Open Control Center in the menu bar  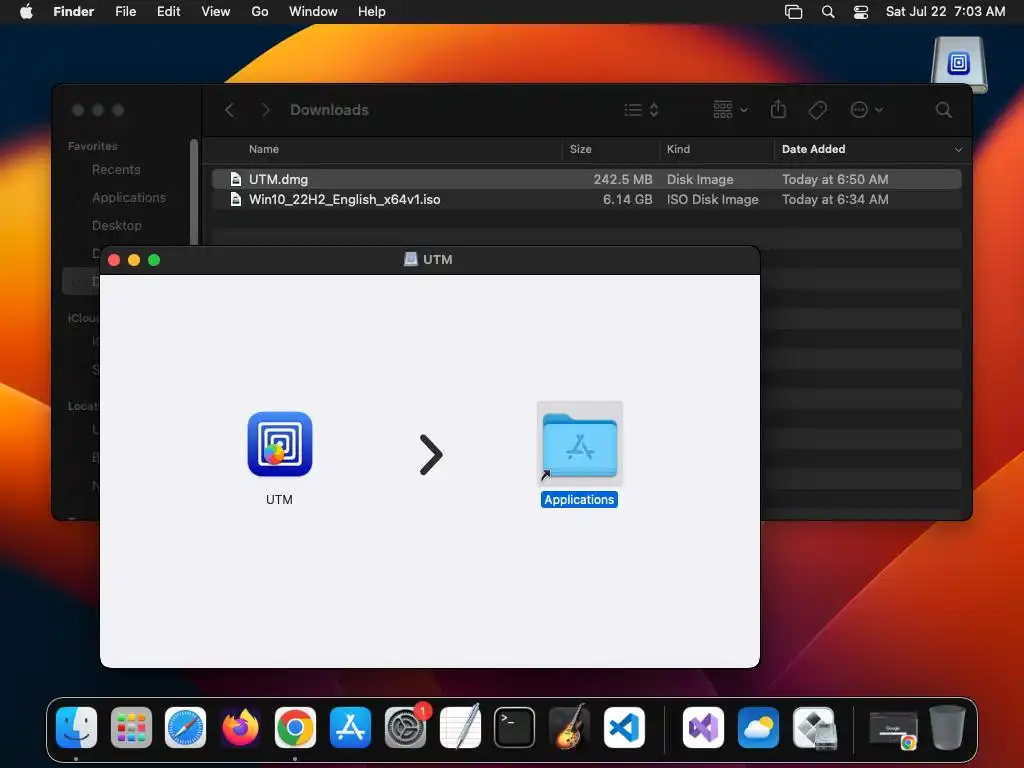(861, 12)
